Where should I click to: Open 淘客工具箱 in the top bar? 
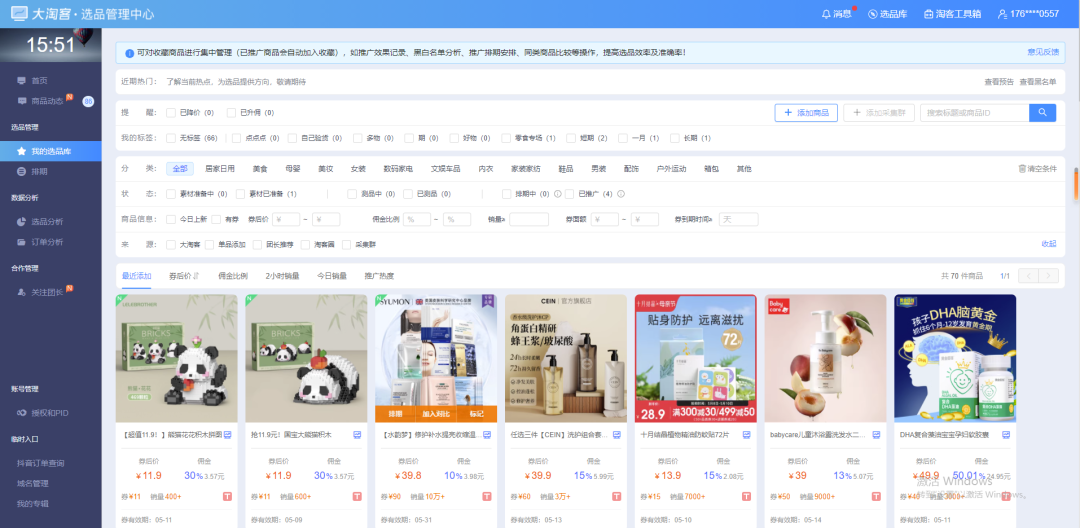(953, 14)
